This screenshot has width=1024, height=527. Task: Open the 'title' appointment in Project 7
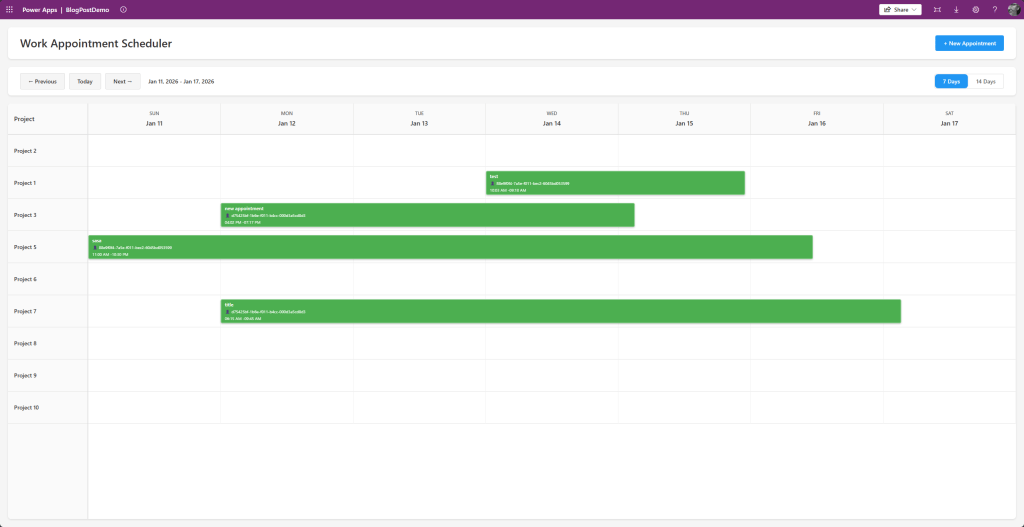(560, 311)
